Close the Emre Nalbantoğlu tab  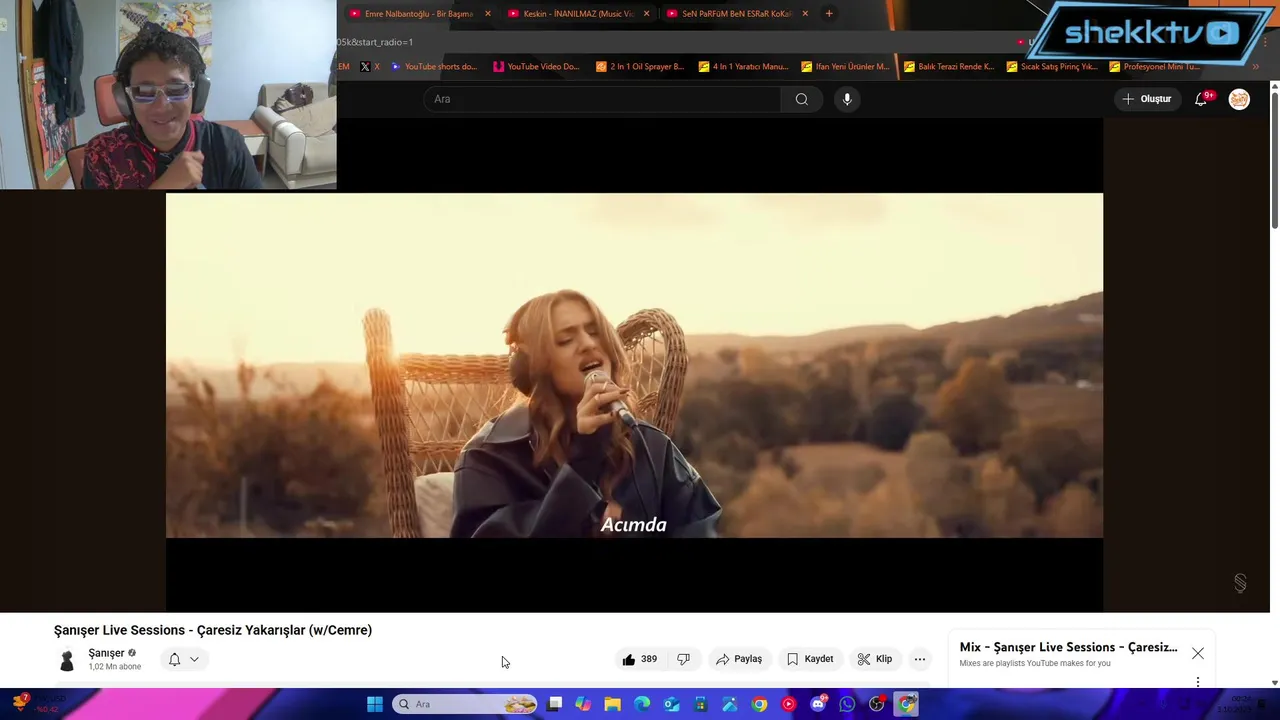(488, 14)
